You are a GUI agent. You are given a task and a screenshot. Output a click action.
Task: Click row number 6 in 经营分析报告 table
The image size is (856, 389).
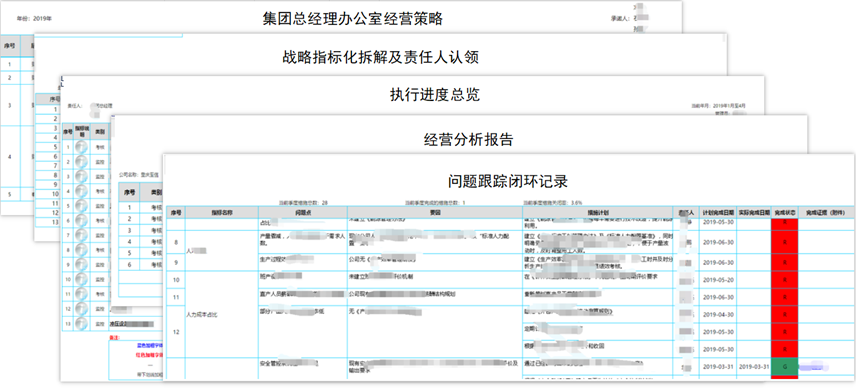coord(129,265)
